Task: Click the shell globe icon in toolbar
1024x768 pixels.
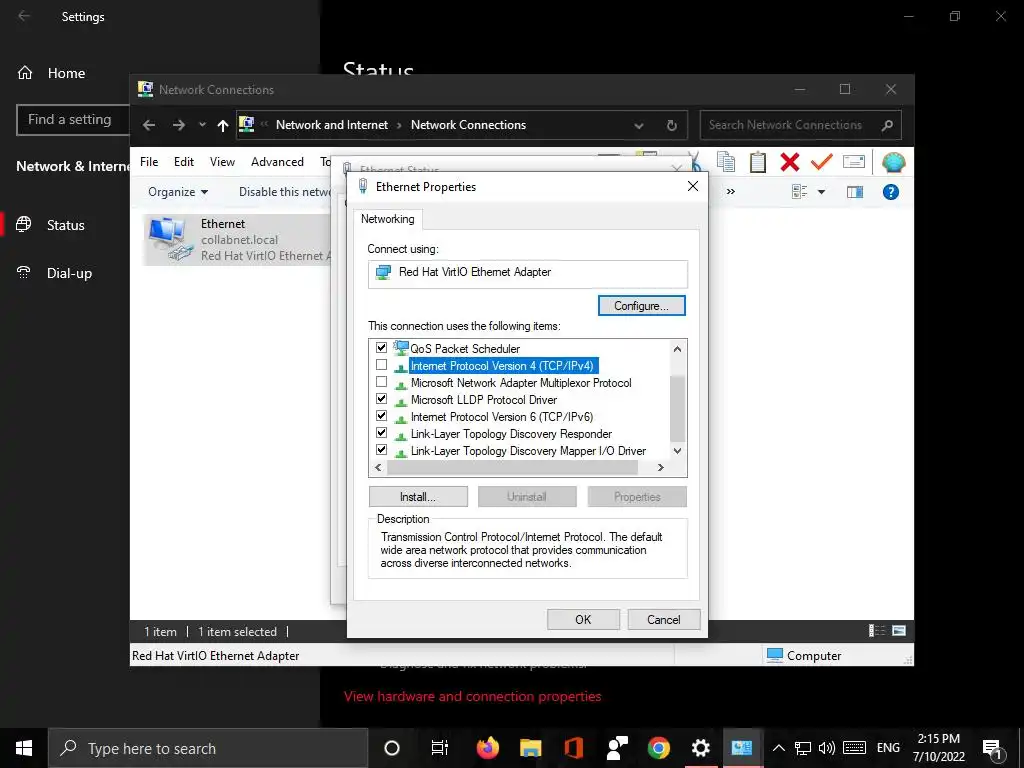Action: [893, 161]
